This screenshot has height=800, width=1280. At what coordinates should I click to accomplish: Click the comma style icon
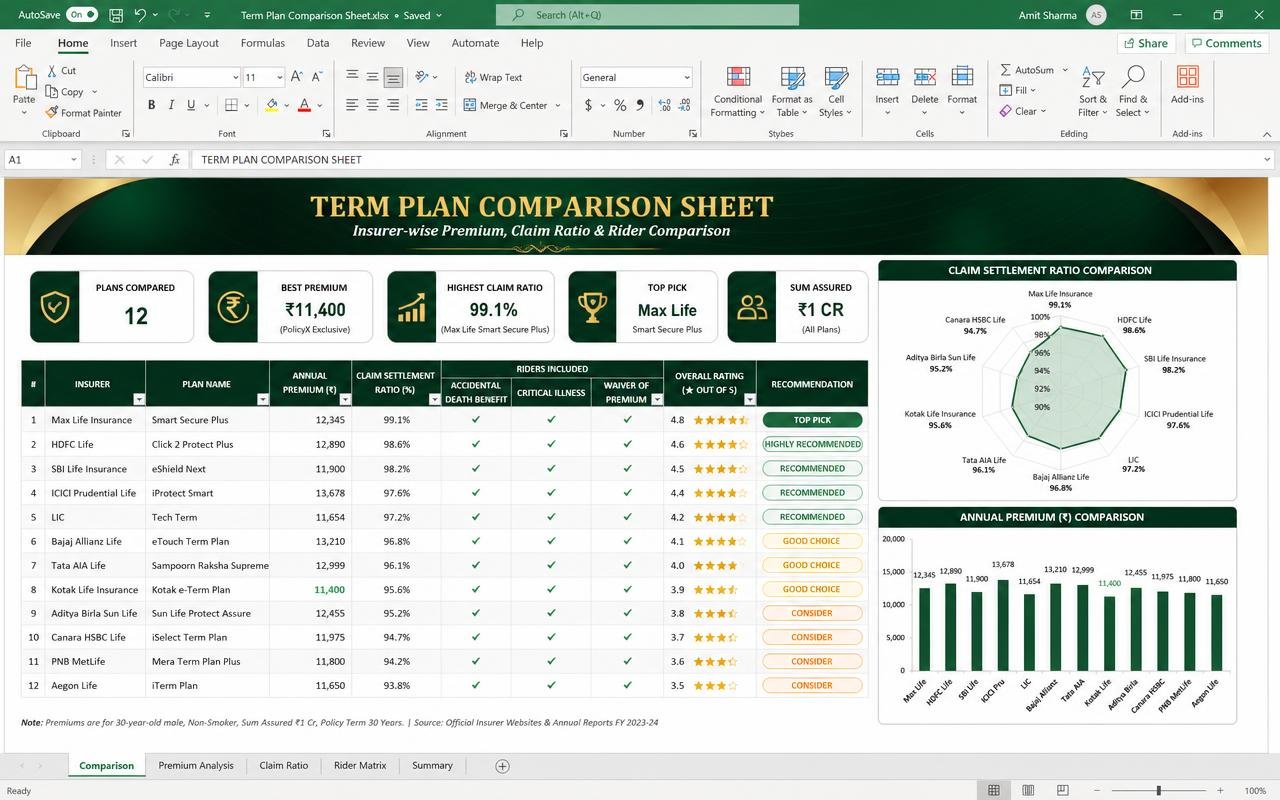(x=639, y=105)
